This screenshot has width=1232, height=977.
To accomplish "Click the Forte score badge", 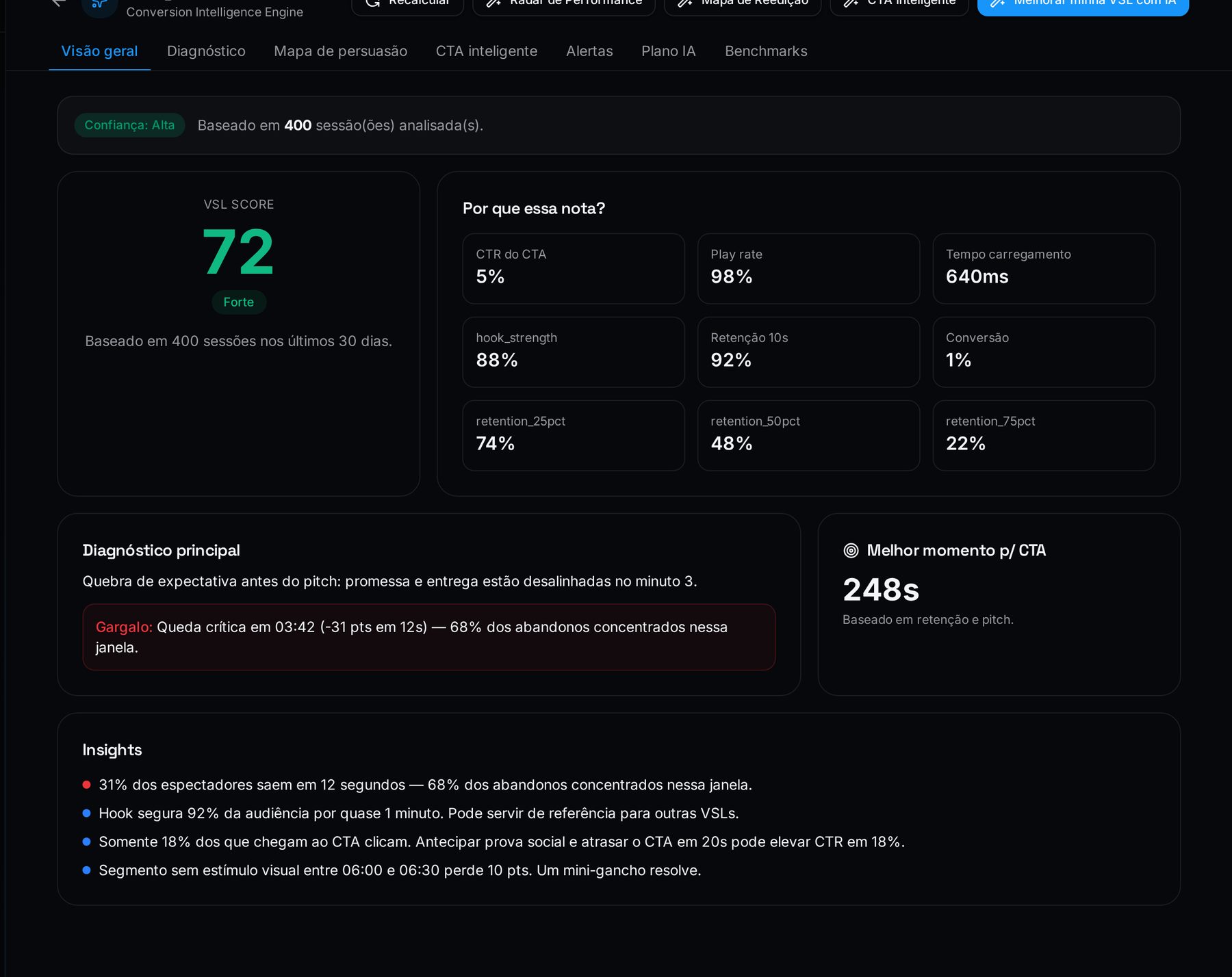I will point(238,302).
